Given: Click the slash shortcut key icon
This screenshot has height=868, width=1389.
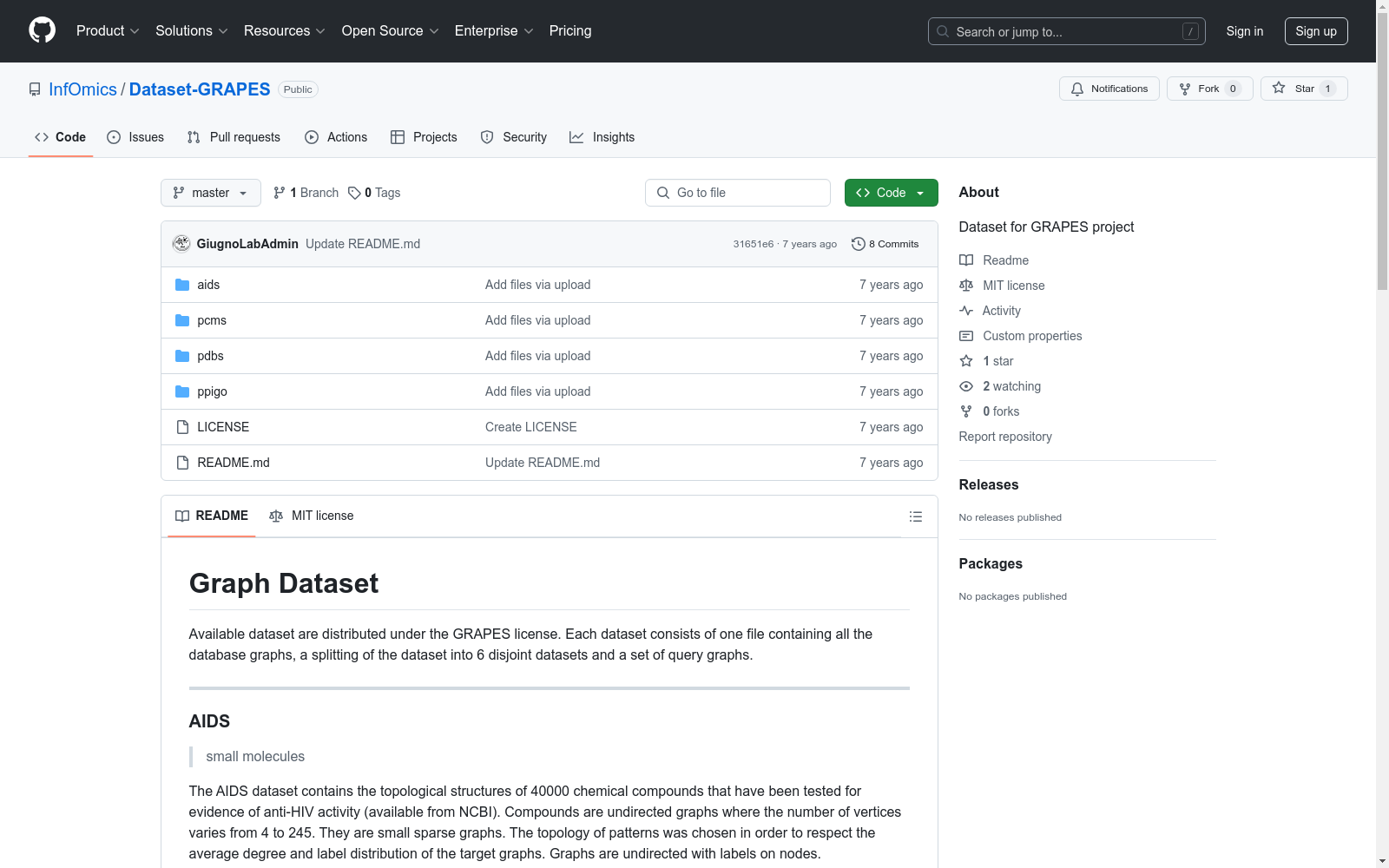Looking at the screenshot, I should pos(1190,31).
